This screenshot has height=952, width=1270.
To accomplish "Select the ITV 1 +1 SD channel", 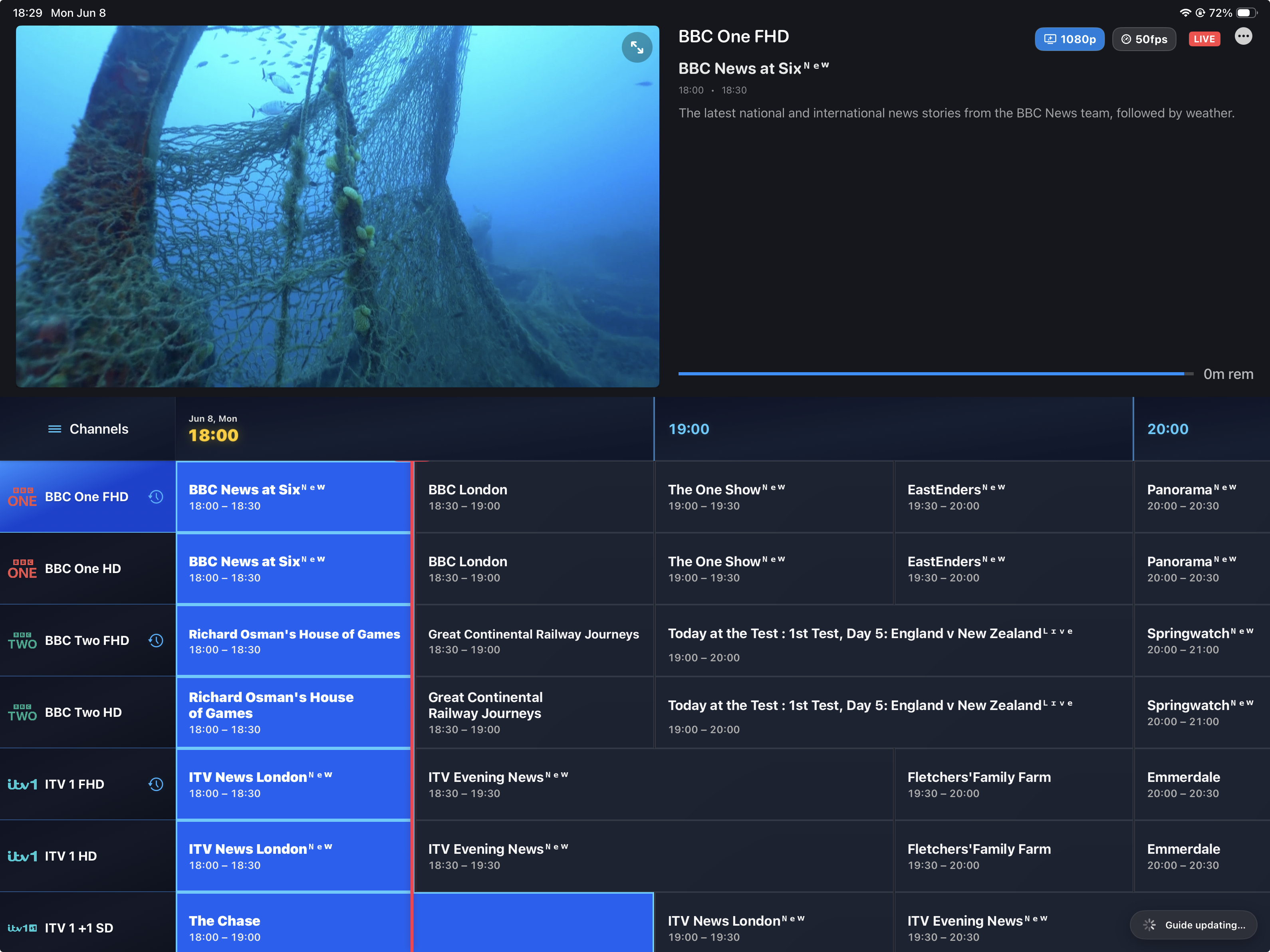I will pos(88,923).
